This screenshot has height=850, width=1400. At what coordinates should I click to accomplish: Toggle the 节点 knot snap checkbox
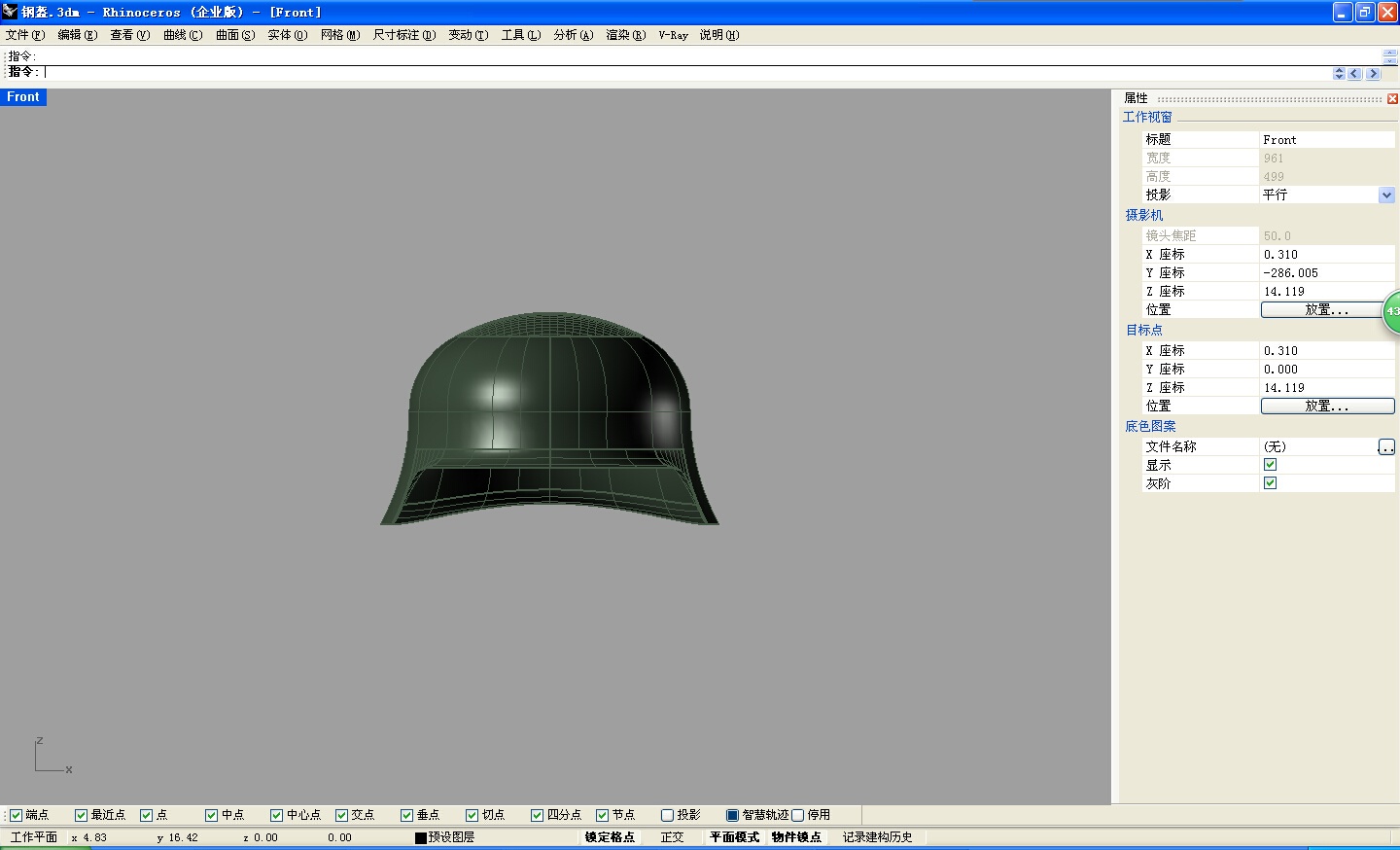602,815
